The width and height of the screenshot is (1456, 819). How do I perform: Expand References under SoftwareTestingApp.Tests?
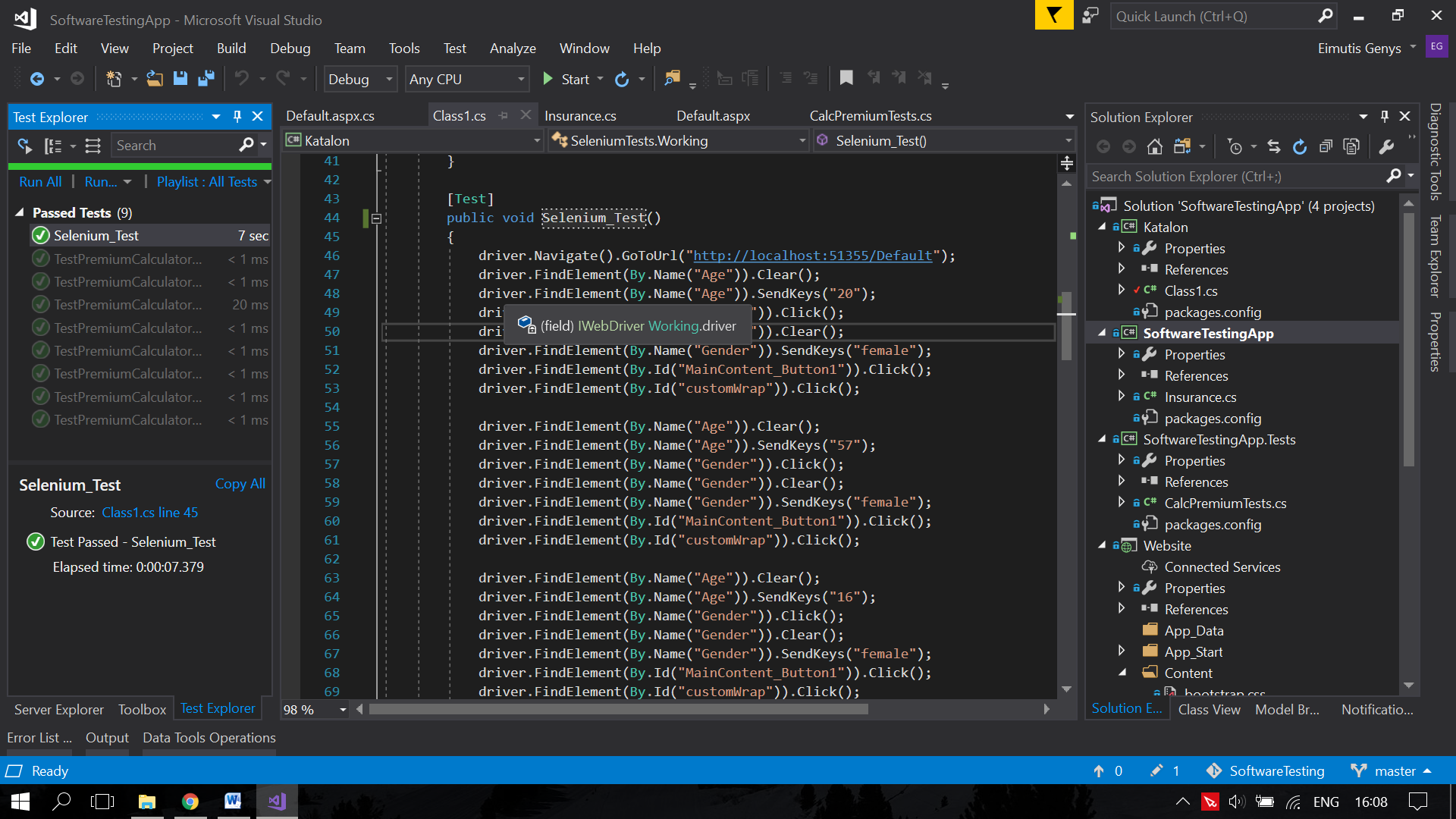point(1121,481)
